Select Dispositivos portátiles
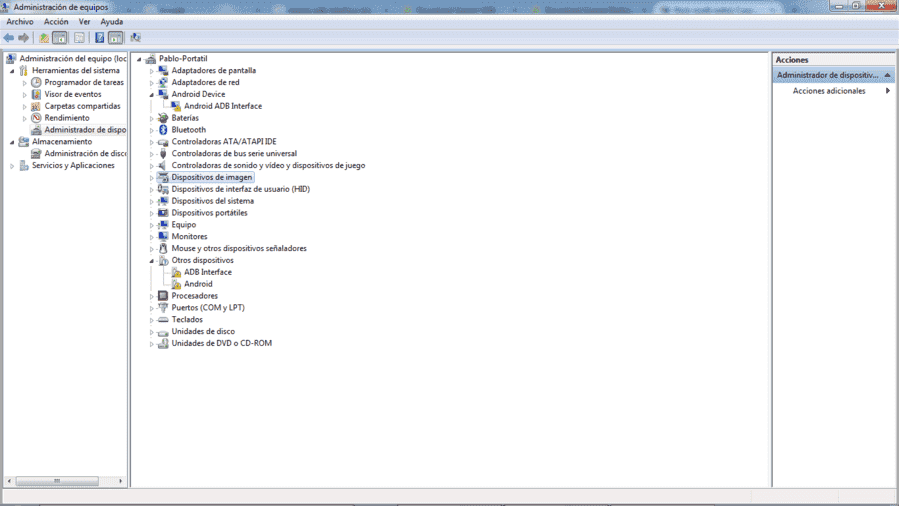The height and width of the screenshot is (506, 899). tap(209, 213)
